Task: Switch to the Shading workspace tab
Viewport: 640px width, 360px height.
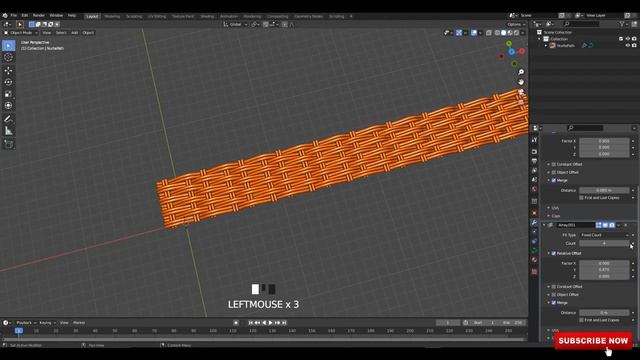Action: tap(207, 16)
